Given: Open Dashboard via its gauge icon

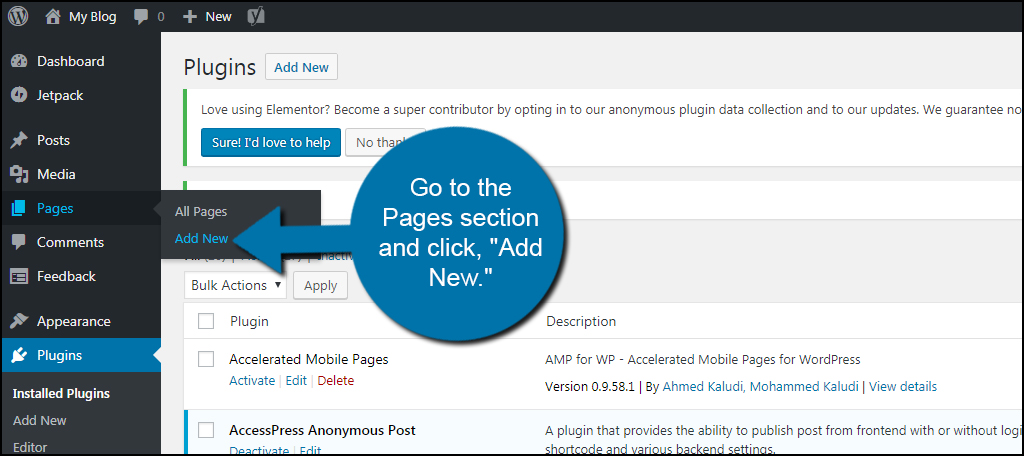Looking at the screenshot, I should click(x=19, y=61).
